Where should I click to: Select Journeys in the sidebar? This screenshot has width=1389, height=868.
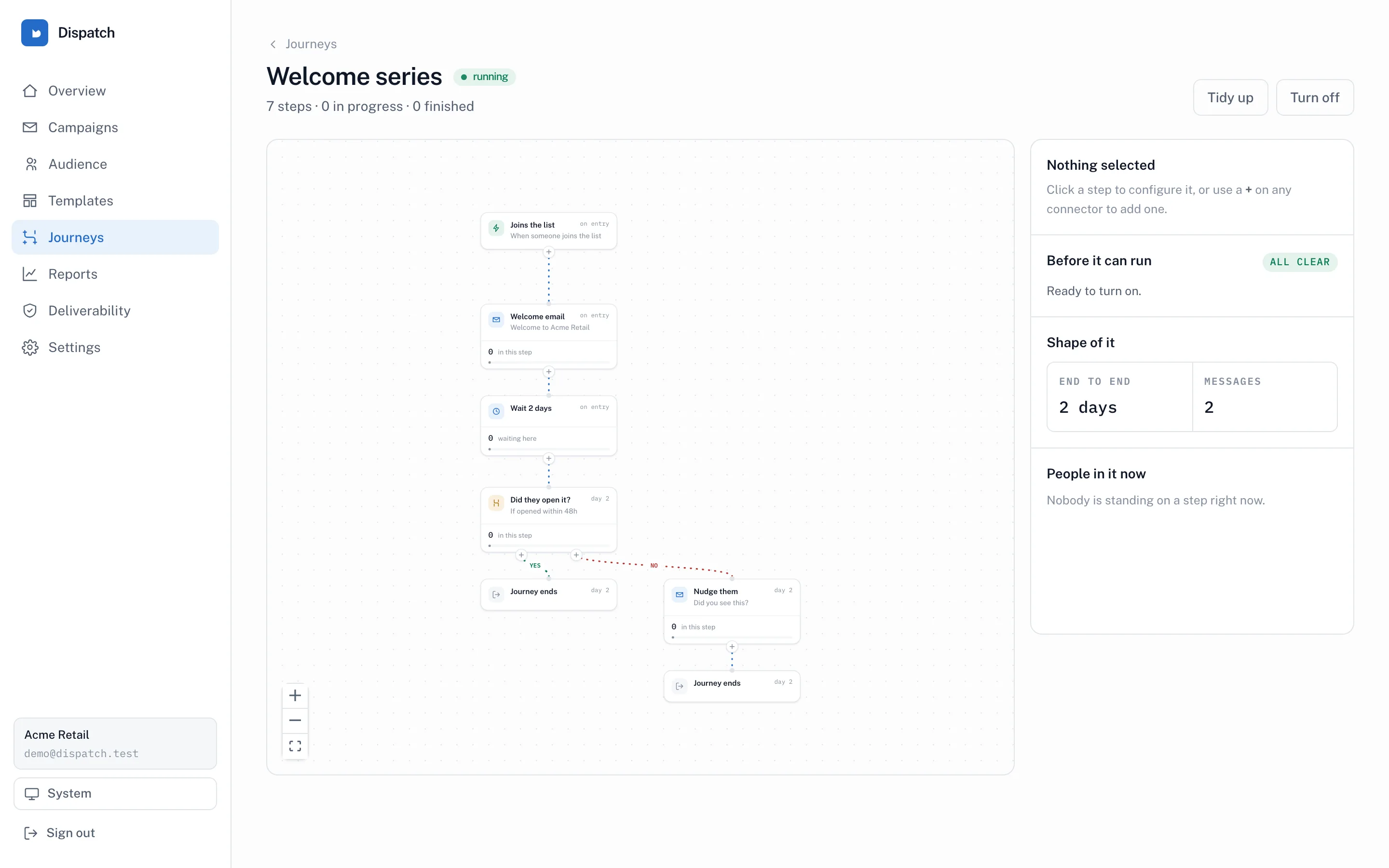click(x=115, y=237)
